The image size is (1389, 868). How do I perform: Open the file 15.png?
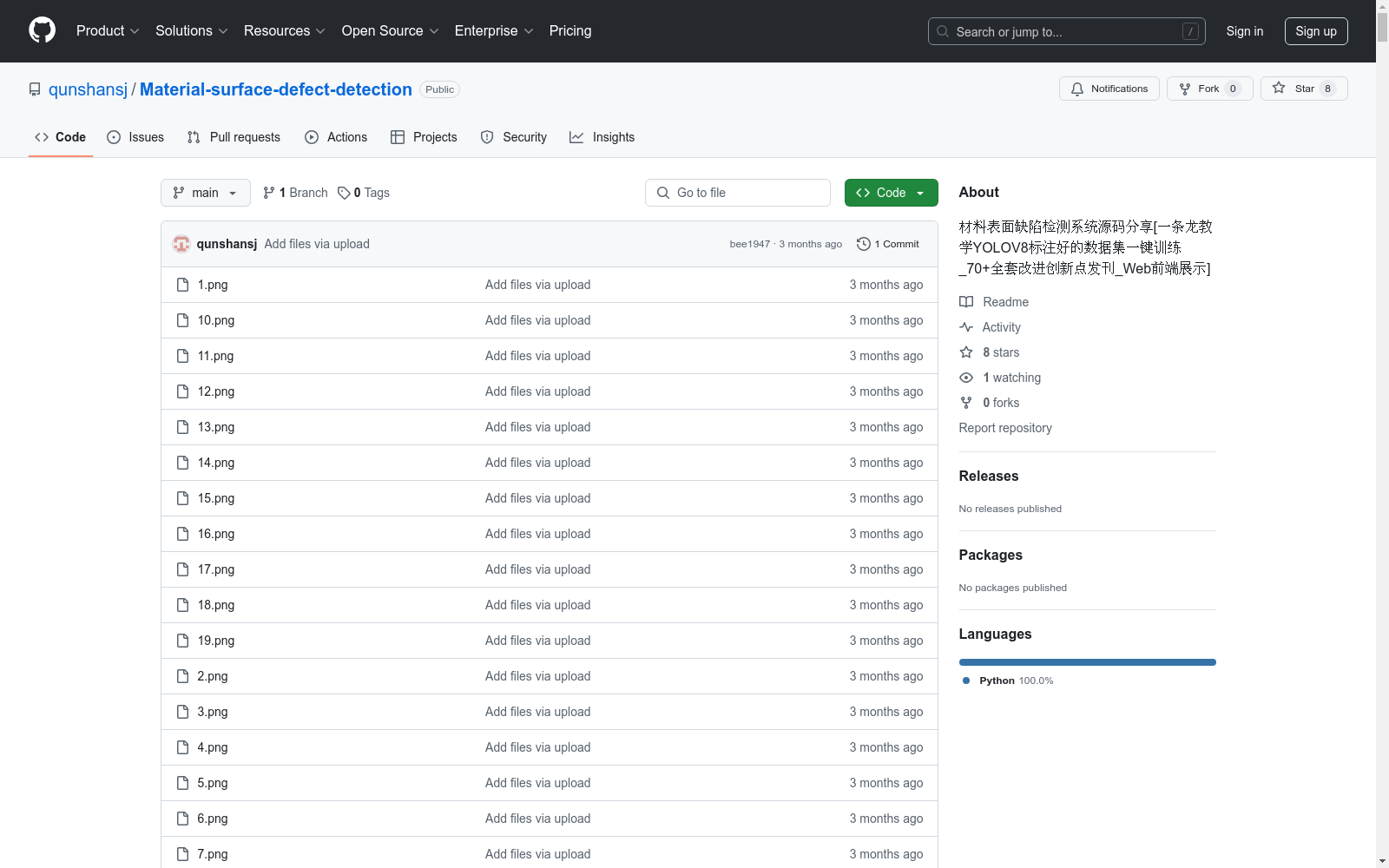pyautogui.click(x=216, y=498)
